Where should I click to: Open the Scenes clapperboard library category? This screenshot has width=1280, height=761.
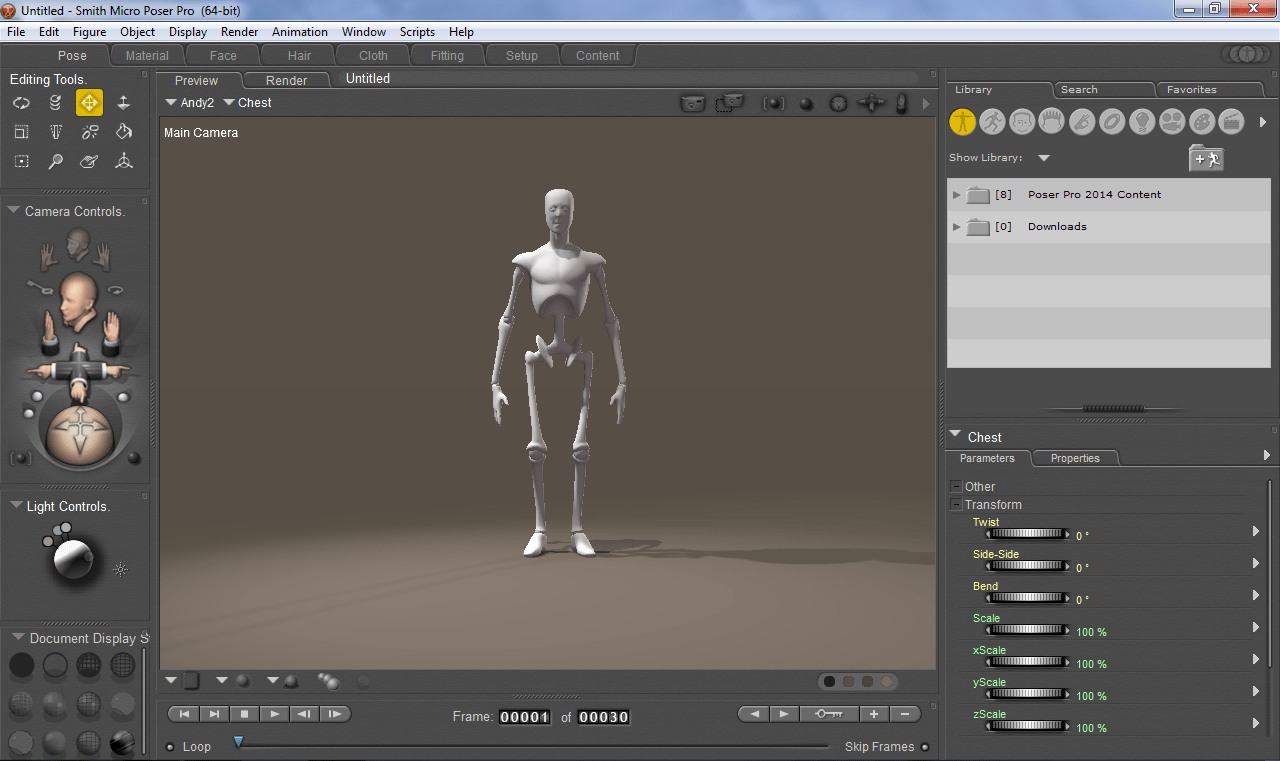(x=1232, y=122)
